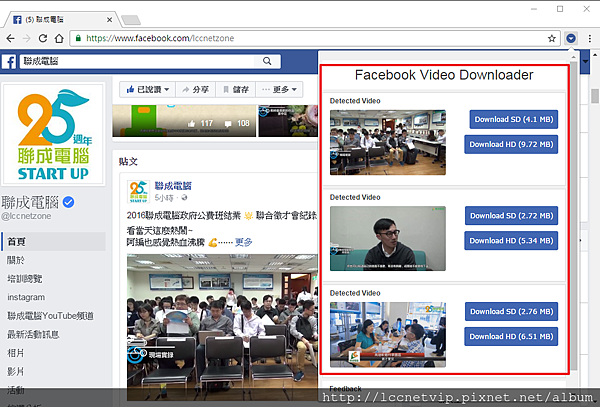Expand the 更多 more dropdown

click(279, 90)
